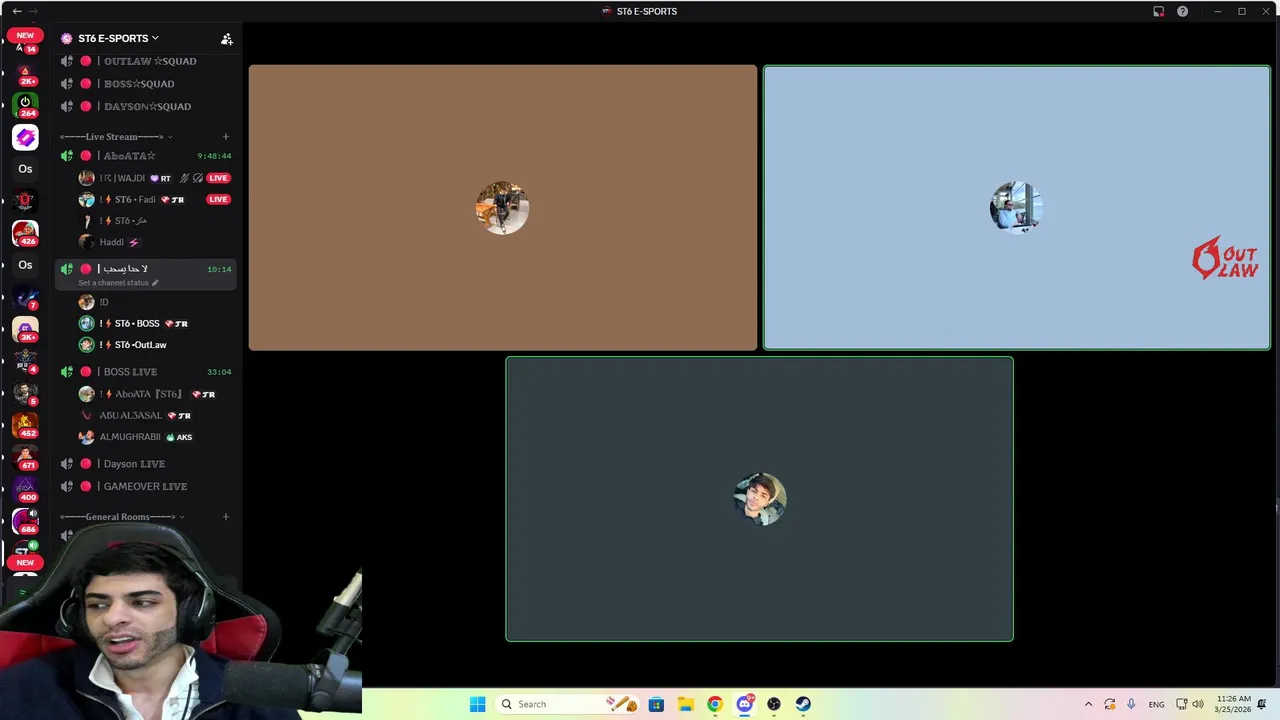
Task: Click the avatar in the dark-gray tile
Action: (x=760, y=499)
